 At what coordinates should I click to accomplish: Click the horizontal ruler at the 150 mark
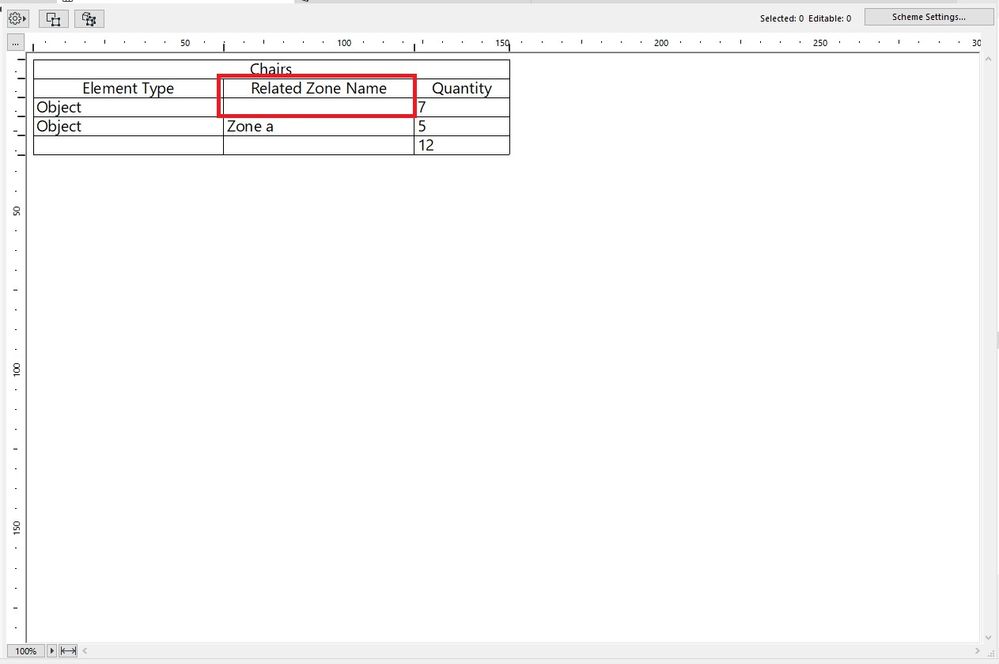[503, 43]
